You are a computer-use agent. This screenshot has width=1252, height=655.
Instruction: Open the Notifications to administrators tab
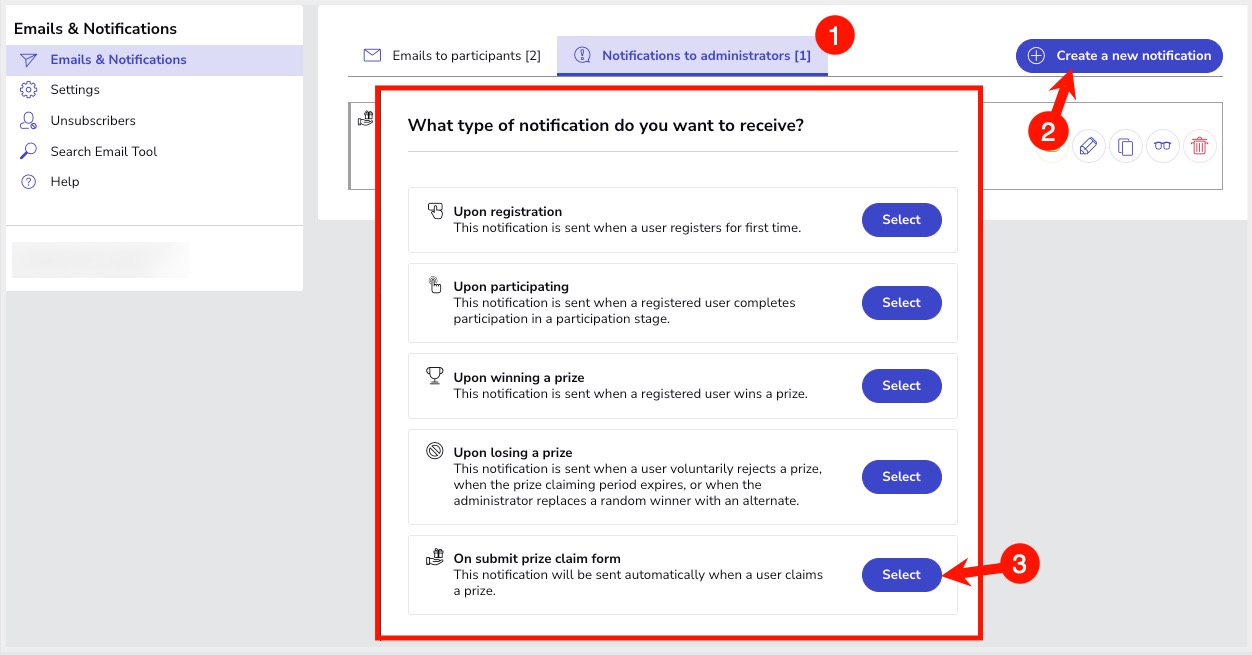coord(705,56)
